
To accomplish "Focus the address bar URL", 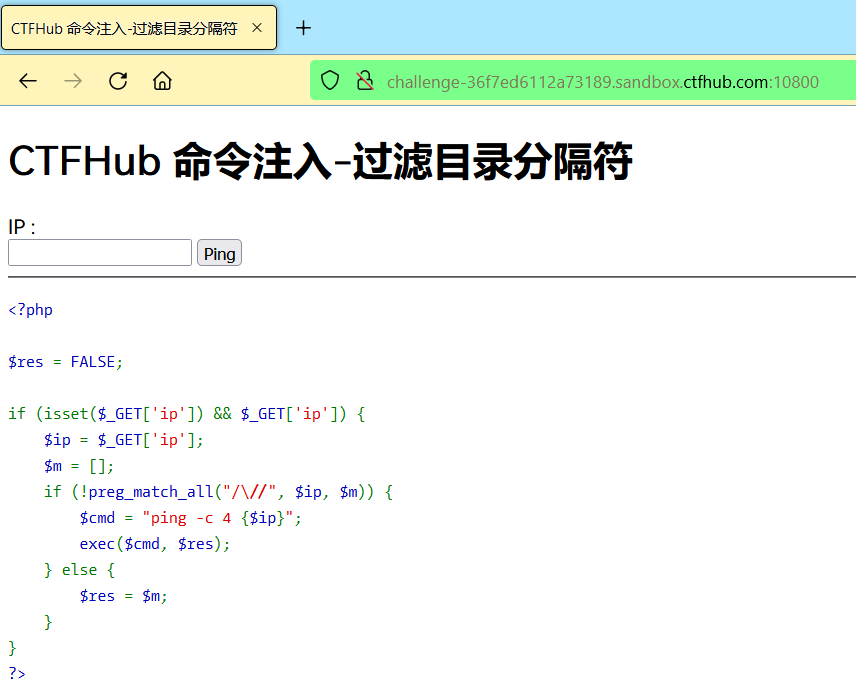I will coord(603,82).
